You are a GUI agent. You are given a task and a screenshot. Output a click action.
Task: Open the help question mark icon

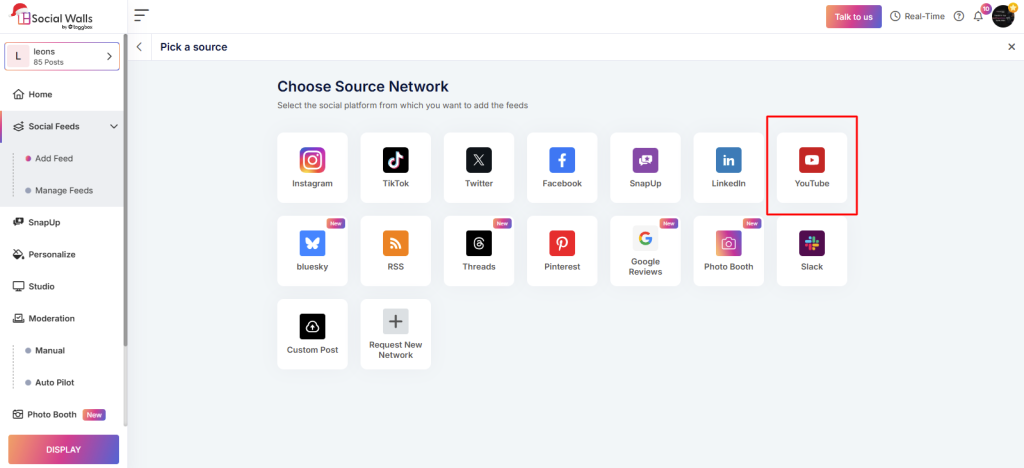[x=959, y=16]
